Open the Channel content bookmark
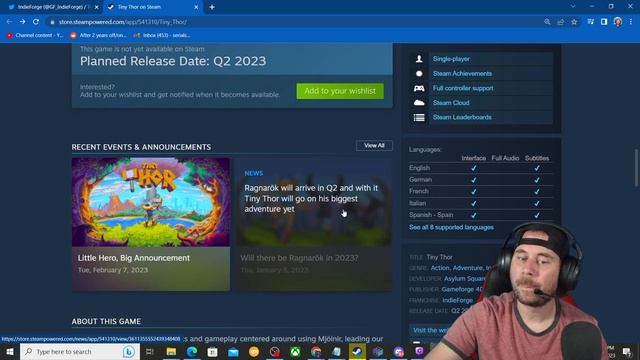Viewport: 640px width, 360px height. tap(35, 36)
